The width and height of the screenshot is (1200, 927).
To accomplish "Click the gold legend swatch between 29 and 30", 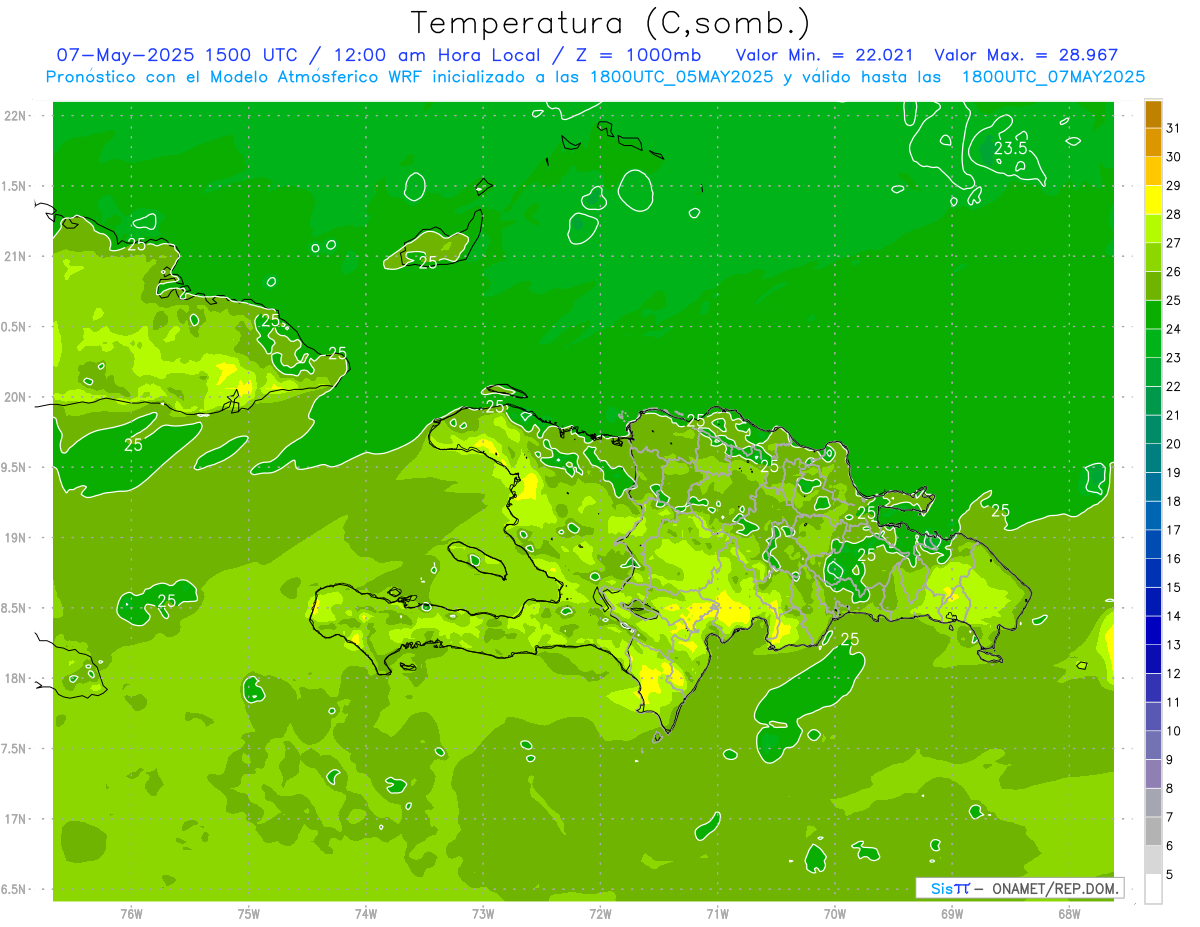I will 1153,171.
